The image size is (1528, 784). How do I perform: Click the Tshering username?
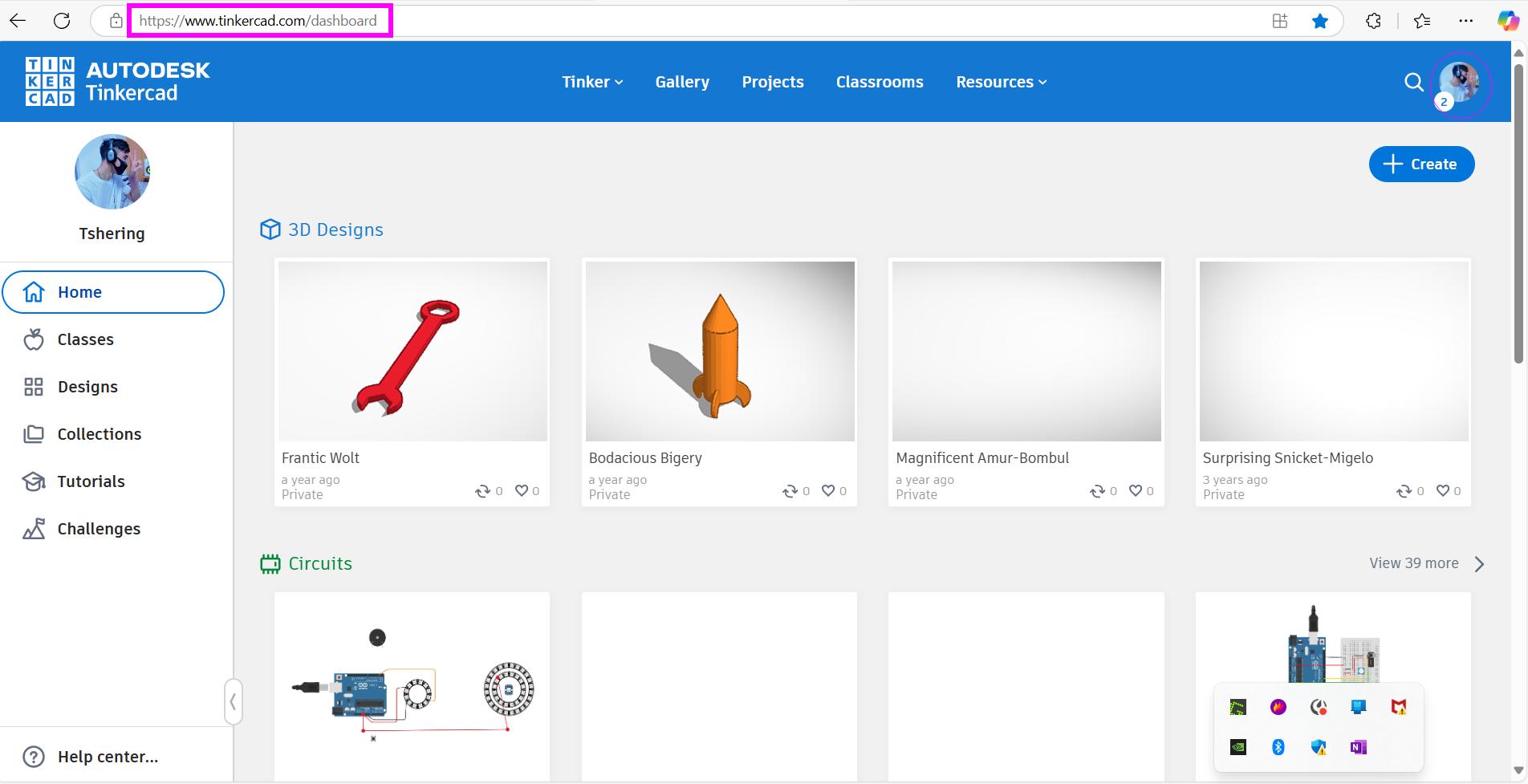[112, 234]
